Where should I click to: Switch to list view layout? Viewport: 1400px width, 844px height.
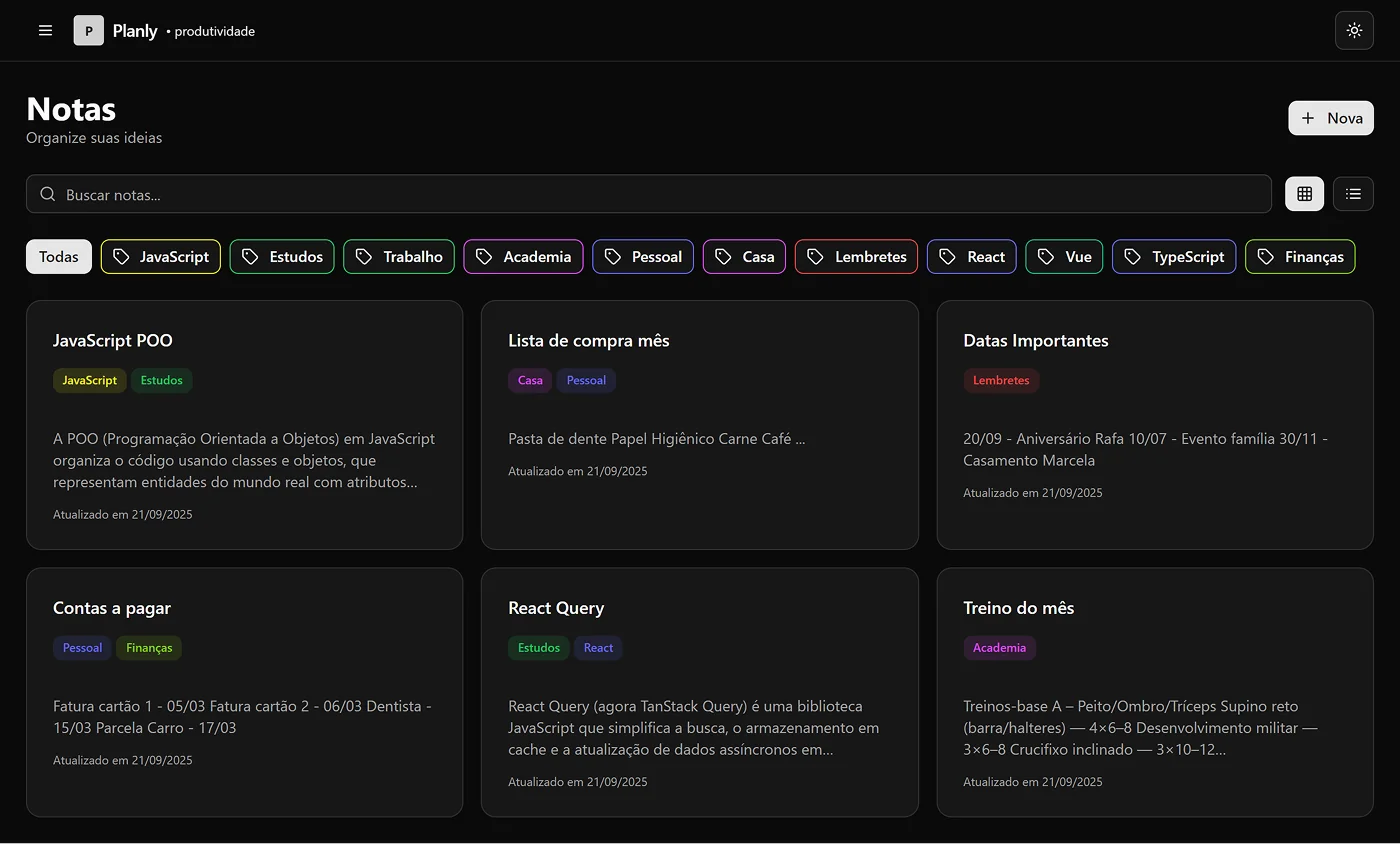click(x=1353, y=193)
